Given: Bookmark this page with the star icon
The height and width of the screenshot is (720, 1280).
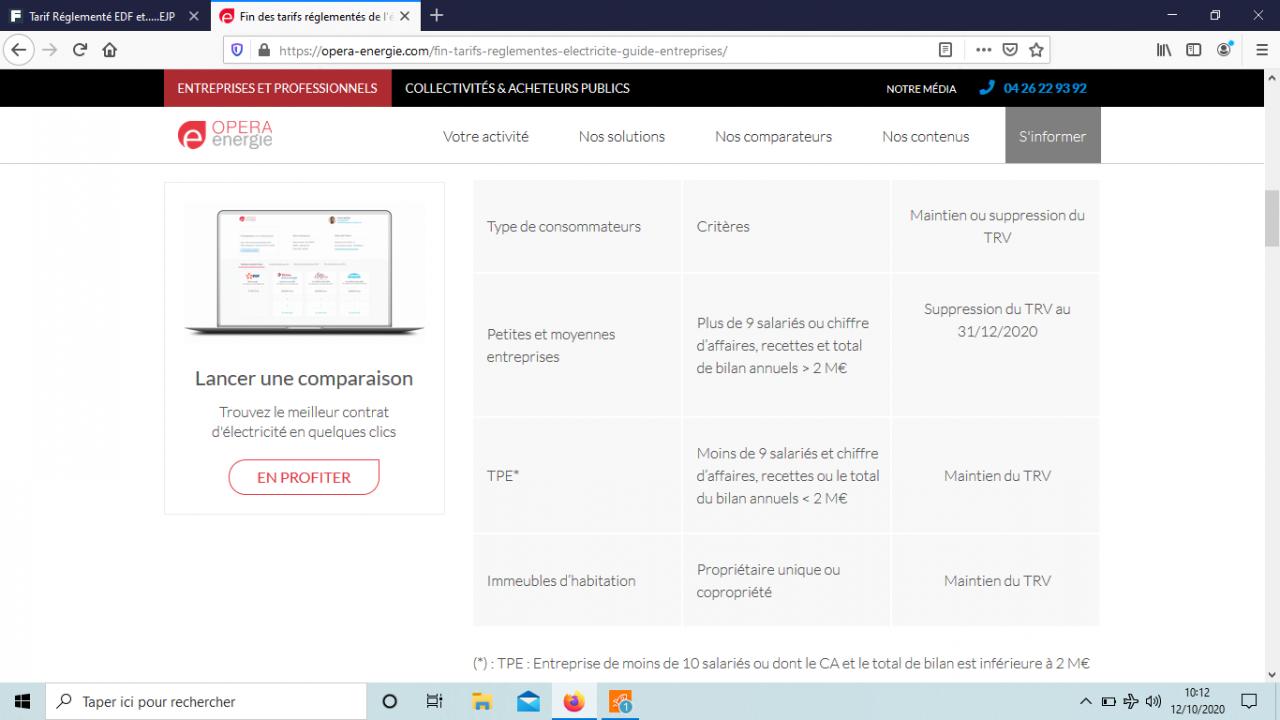Looking at the screenshot, I should (x=1036, y=50).
